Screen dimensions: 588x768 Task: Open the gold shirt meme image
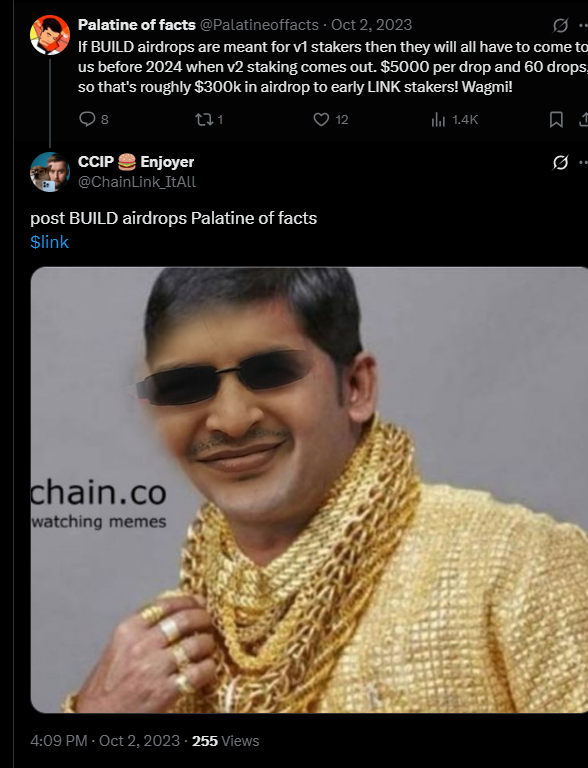(309, 490)
